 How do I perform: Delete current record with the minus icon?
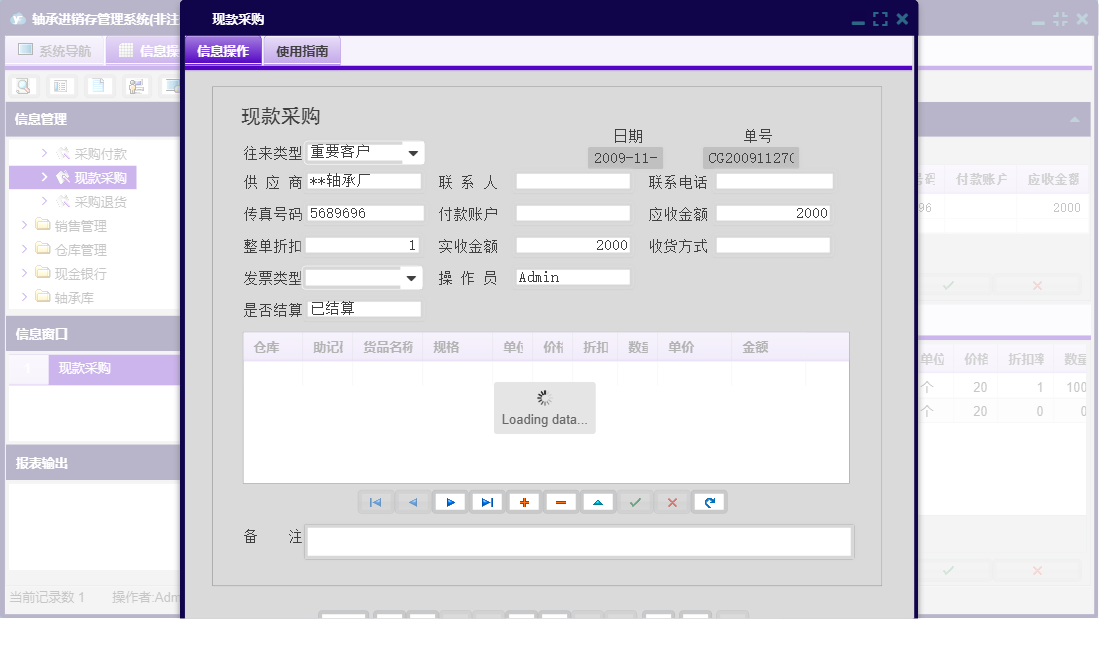coord(561,502)
